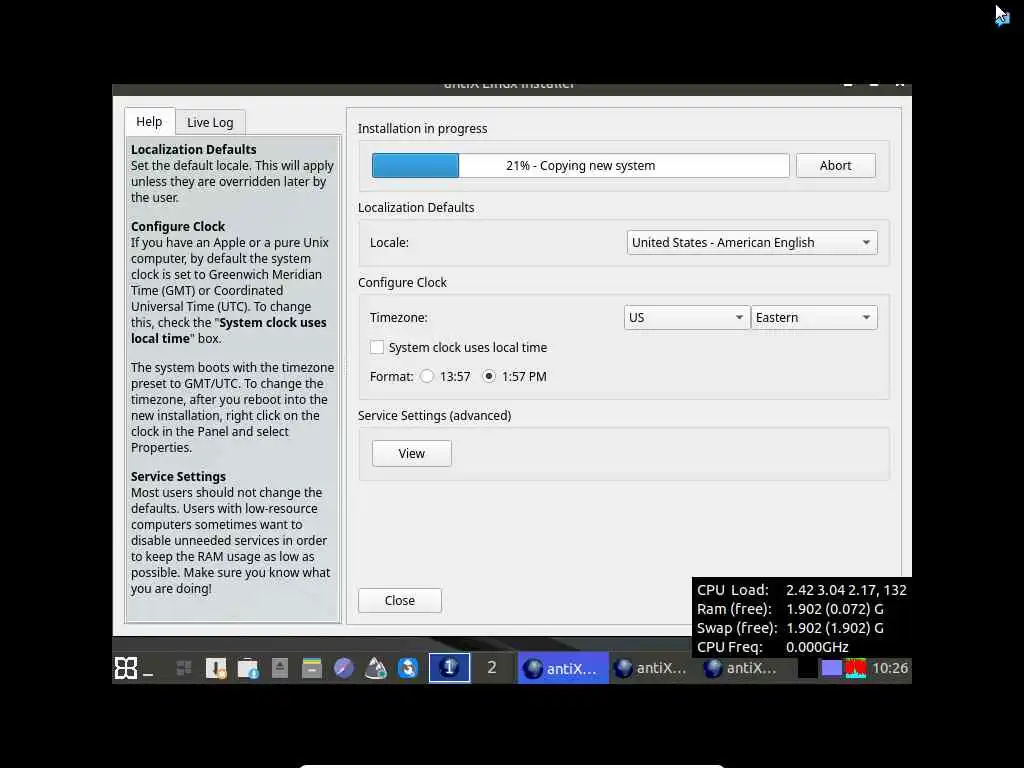Open the blue circular icon in the taskbar
Screen dimensions: 1024x768
coord(408,667)
